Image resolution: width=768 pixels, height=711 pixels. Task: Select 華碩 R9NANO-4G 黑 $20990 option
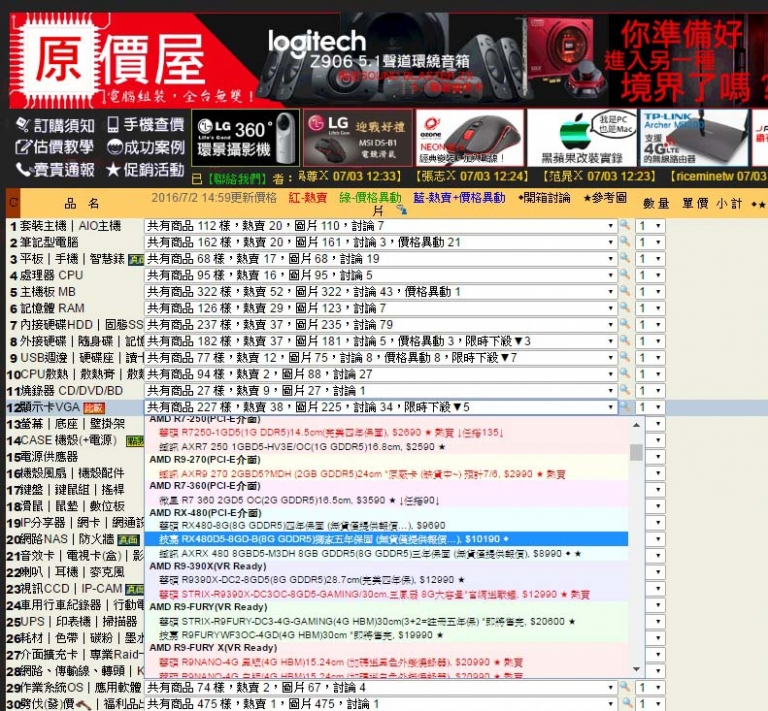click(386, 662)
